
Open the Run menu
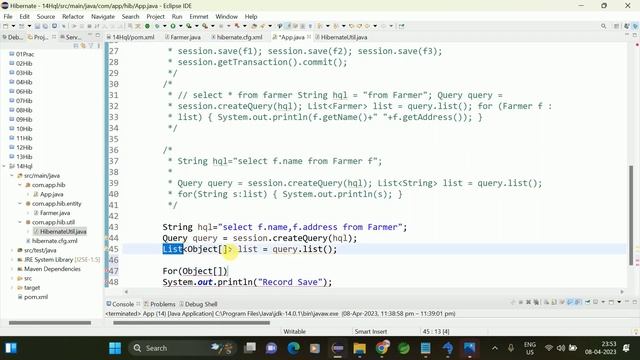coord(177,16)
